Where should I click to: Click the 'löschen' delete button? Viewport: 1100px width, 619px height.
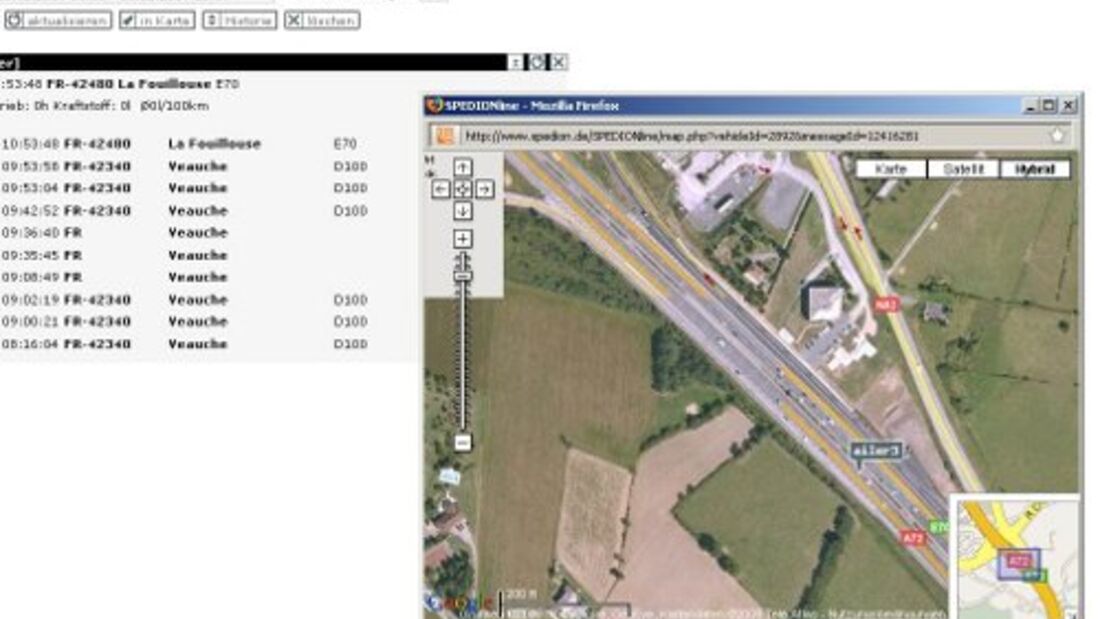click(x=322, y=20)
